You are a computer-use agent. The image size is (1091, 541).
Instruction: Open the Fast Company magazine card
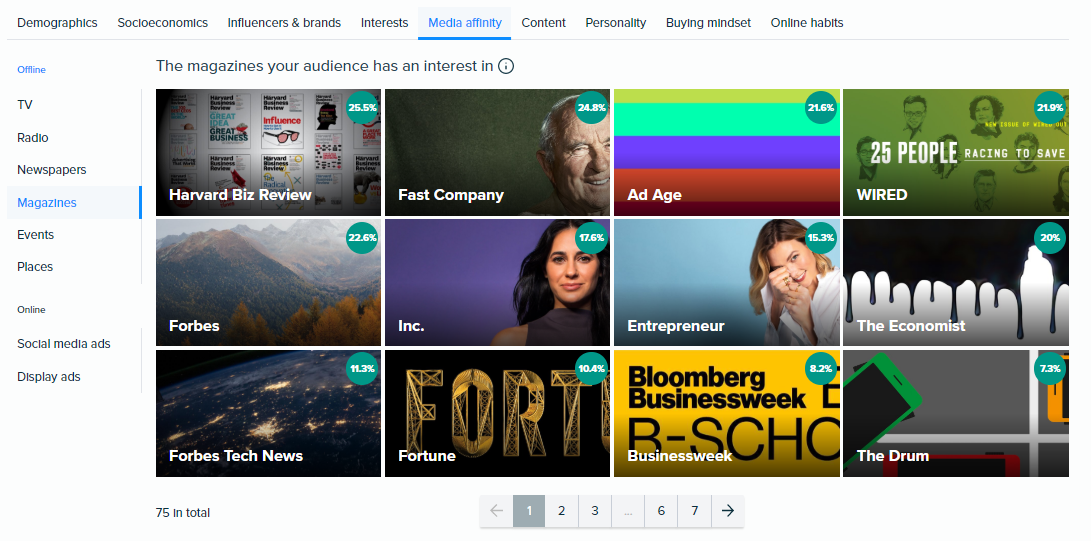tap(497, 152)
